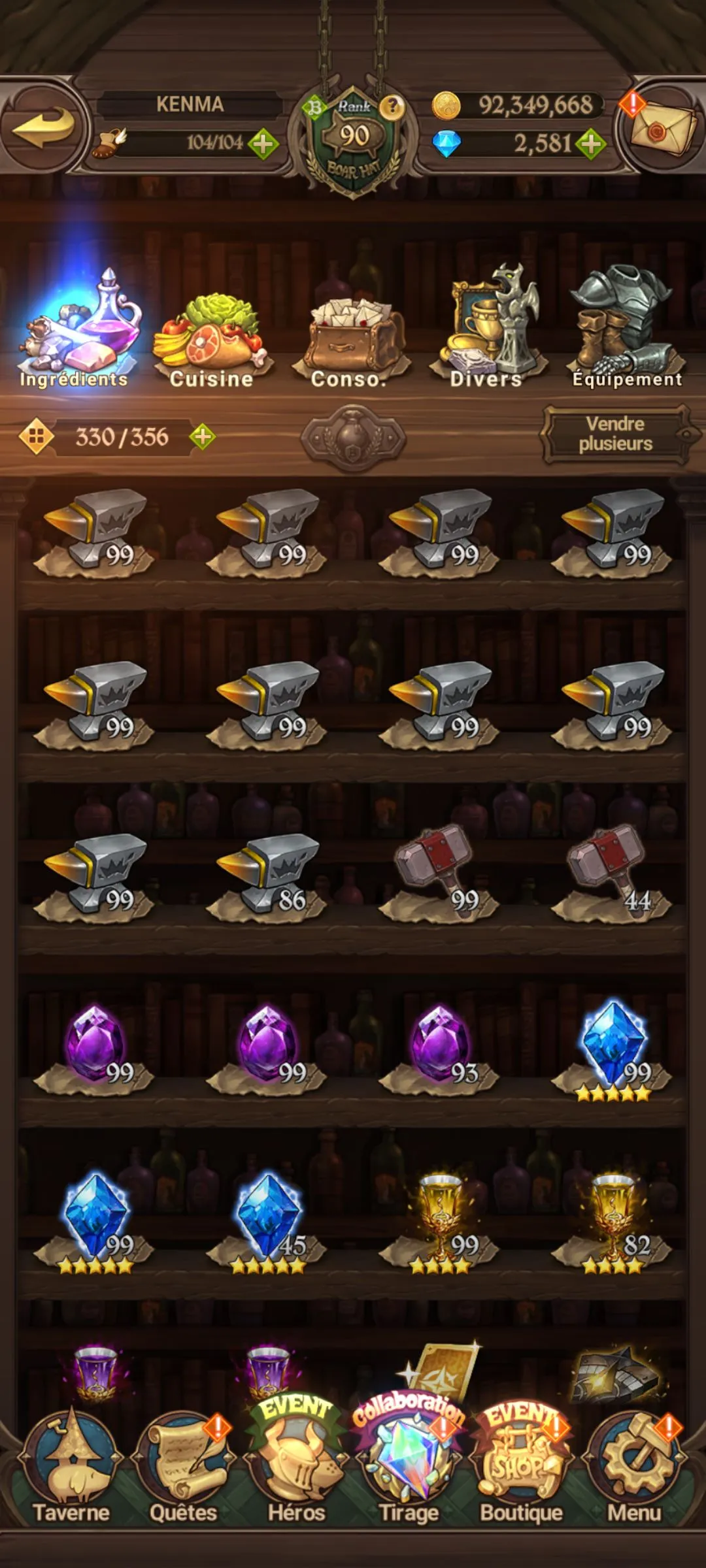Add stamina with the green plus
Screen dimensions: 706x1568
click(263, 144)
